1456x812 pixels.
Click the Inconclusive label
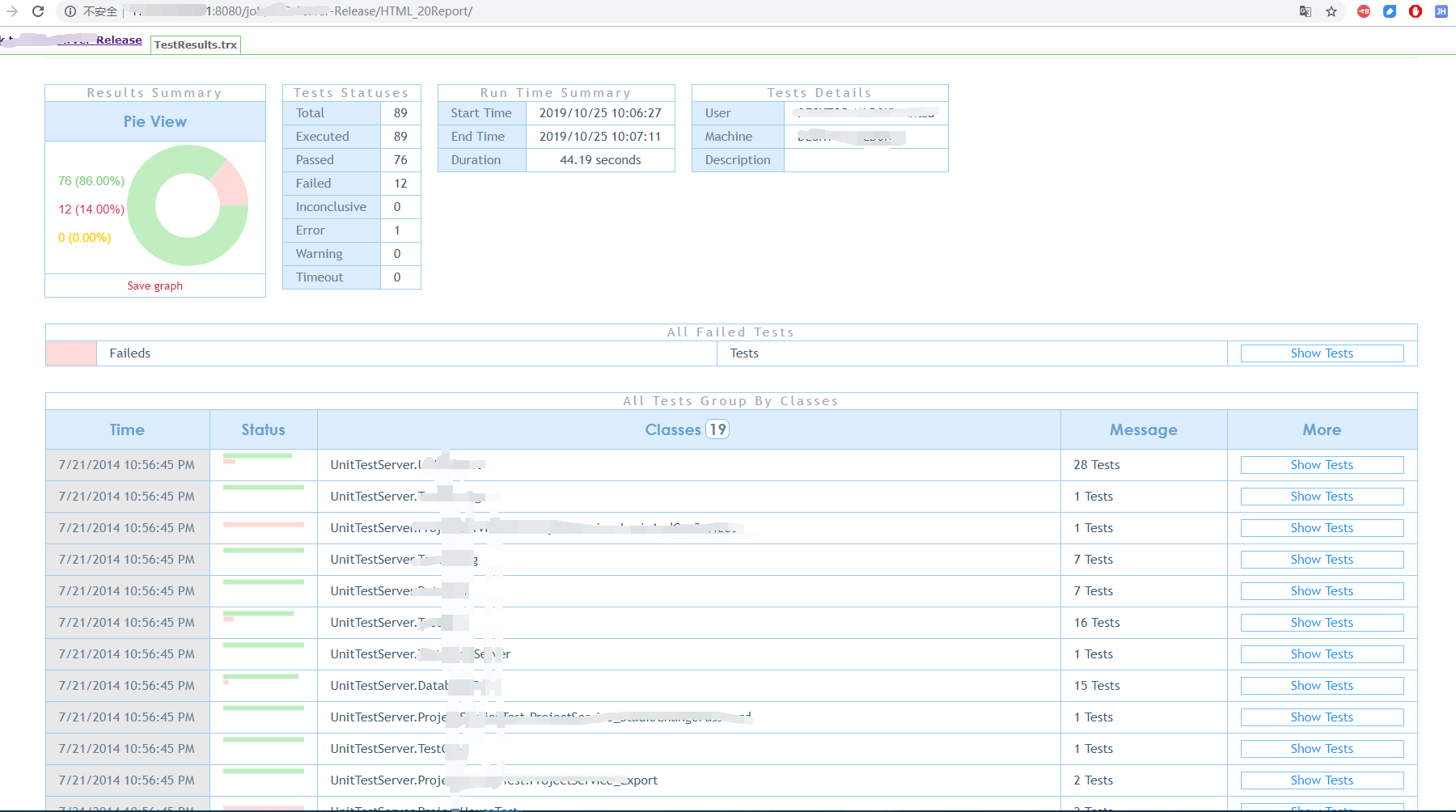(x=331, y=207)
